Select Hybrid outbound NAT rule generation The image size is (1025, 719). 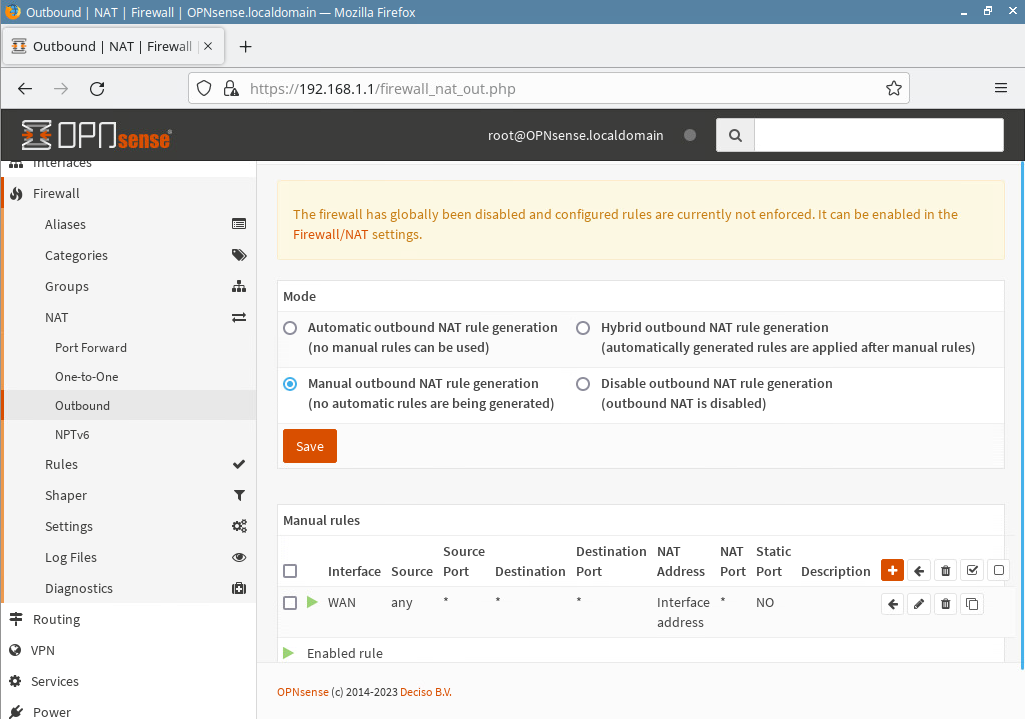(583, 327)
